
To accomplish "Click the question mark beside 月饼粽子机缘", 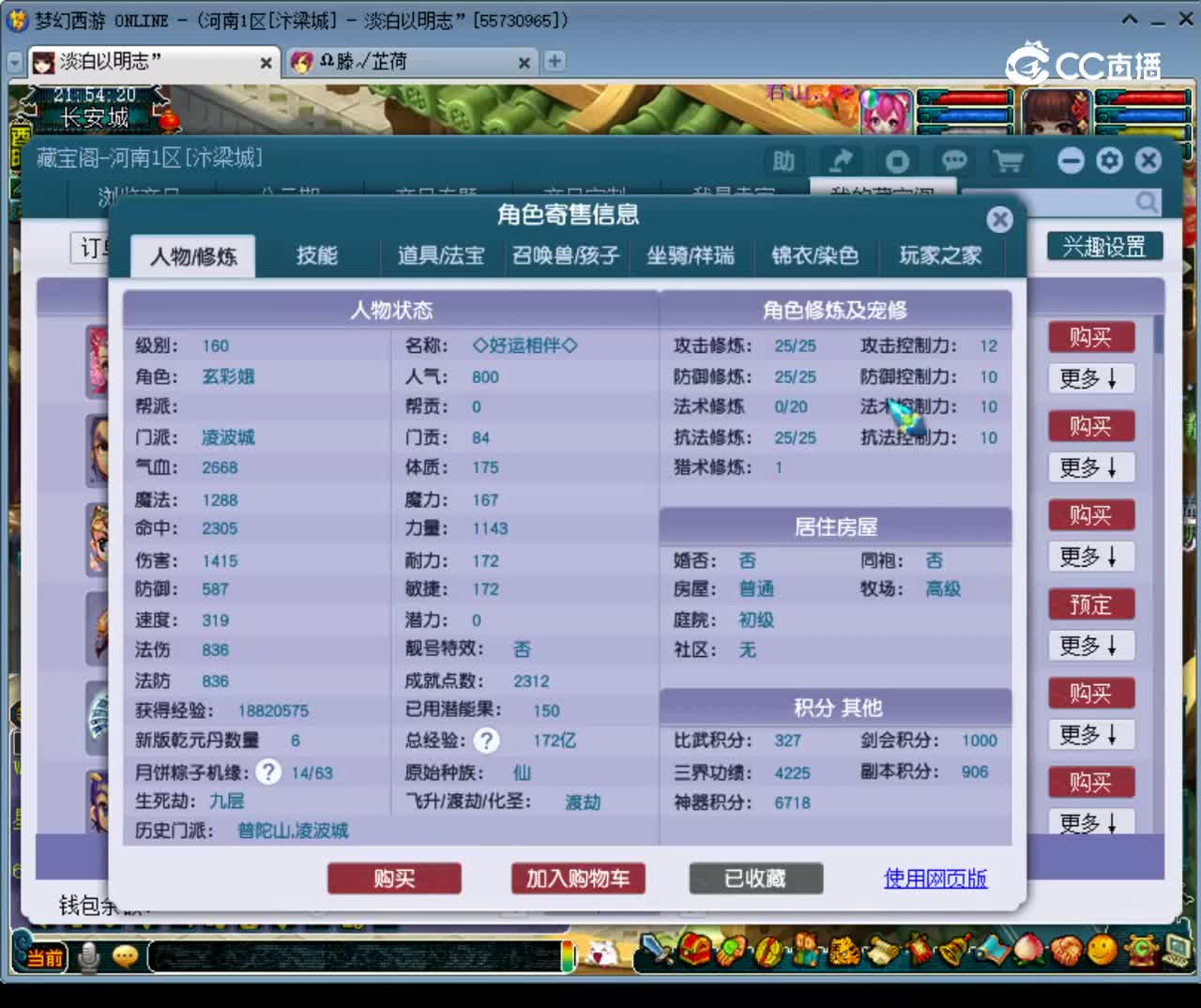I will [268, 772].
